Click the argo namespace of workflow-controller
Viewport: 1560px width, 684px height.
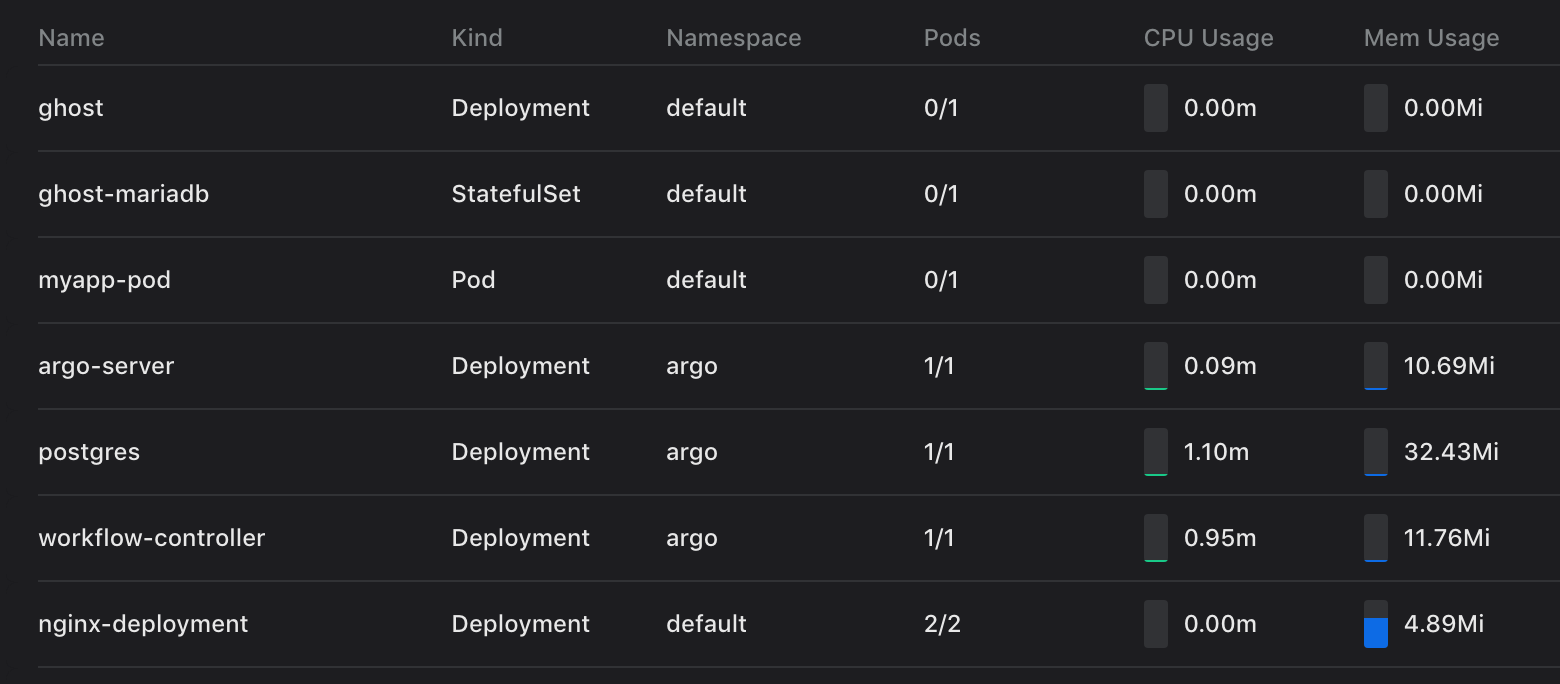tap(692, 538)
